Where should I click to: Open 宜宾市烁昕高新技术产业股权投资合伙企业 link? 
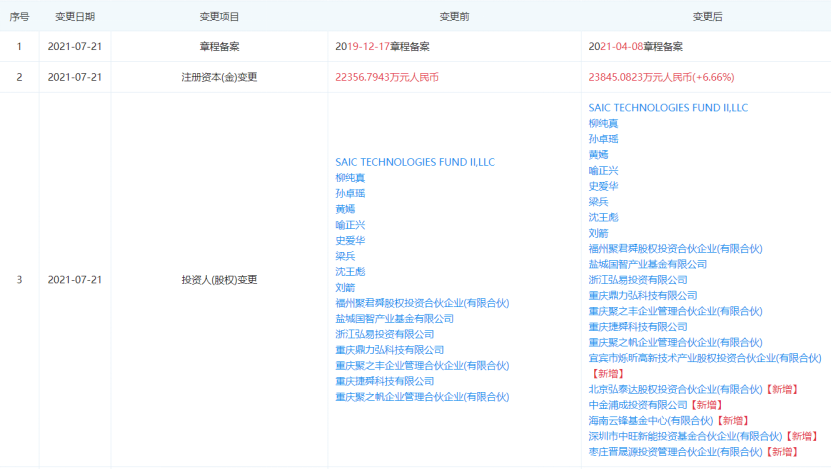(705, 358)
